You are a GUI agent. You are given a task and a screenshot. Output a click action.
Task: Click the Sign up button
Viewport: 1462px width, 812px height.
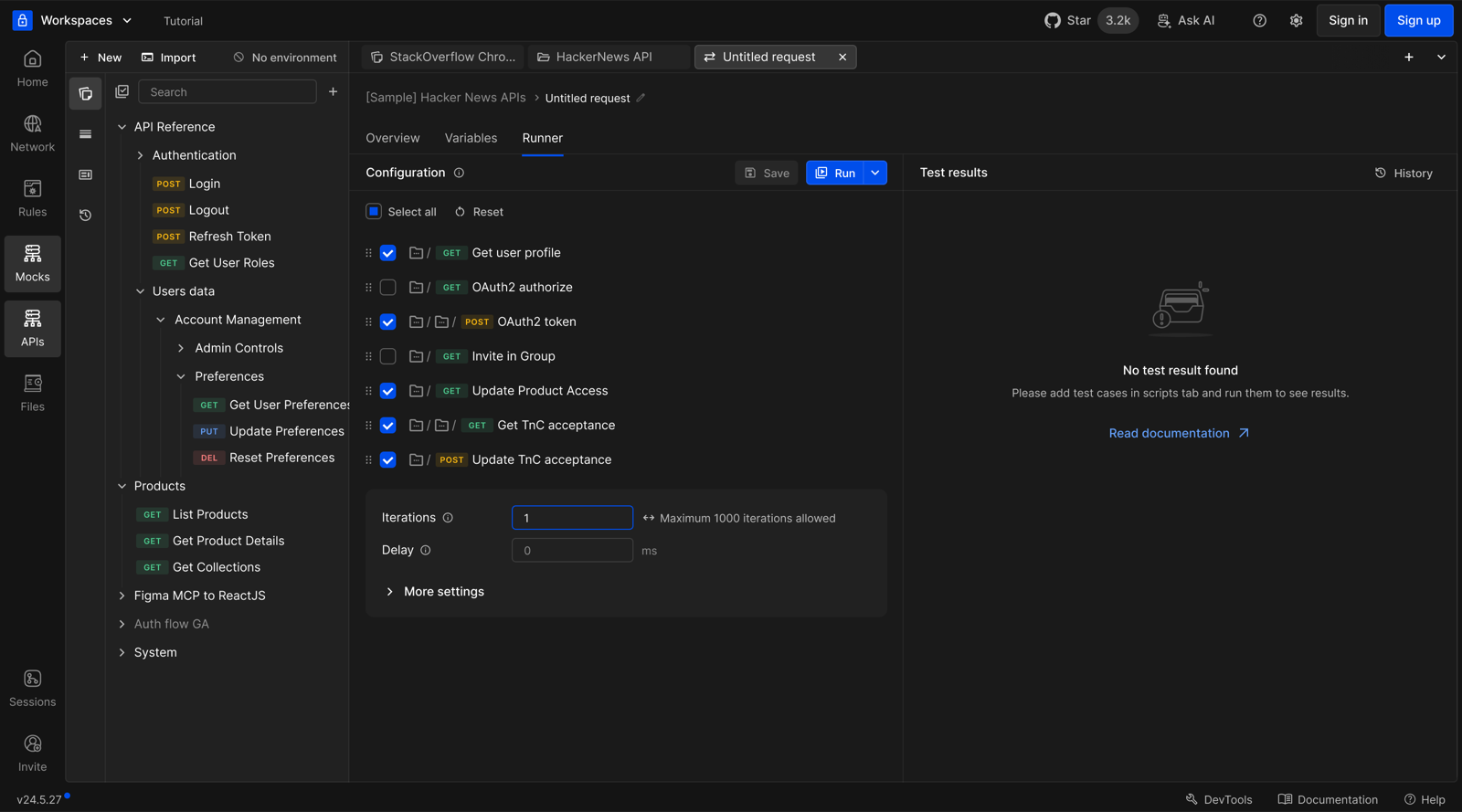tap(1418, 20)
